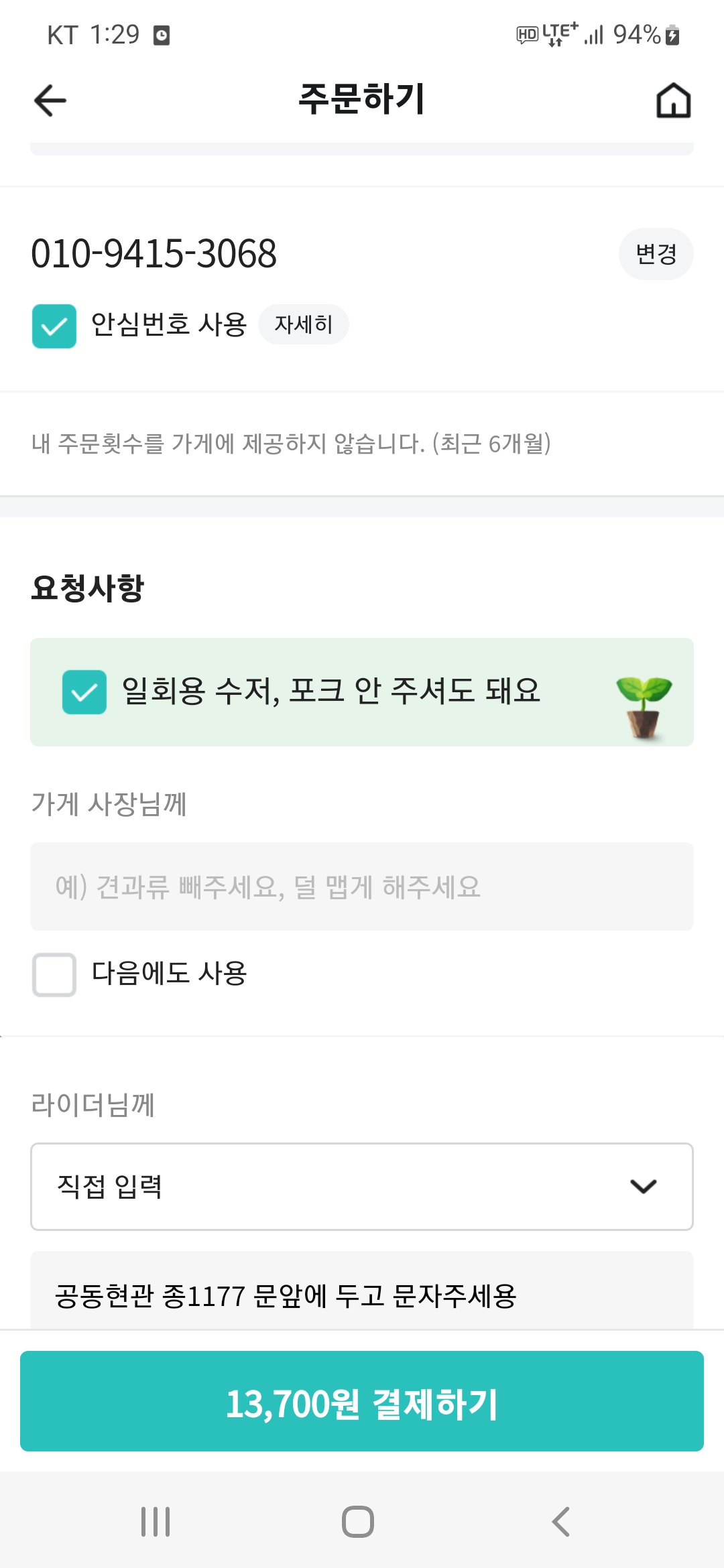The width and height of the screenshot is (724, 1568).
Task: Tap the back arrow in header
Action: [50, 101]
